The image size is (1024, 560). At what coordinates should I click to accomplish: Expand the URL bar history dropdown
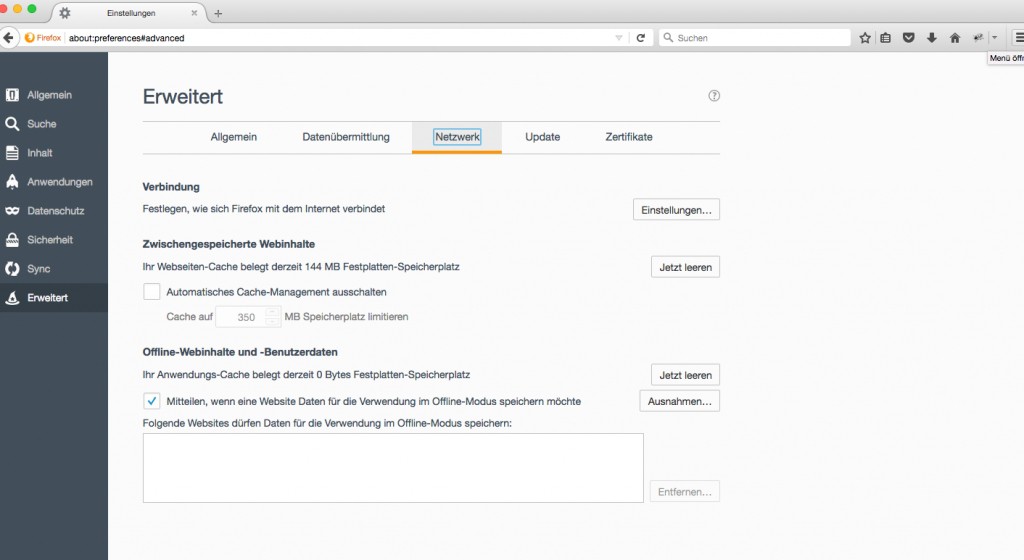pos(619,38)
